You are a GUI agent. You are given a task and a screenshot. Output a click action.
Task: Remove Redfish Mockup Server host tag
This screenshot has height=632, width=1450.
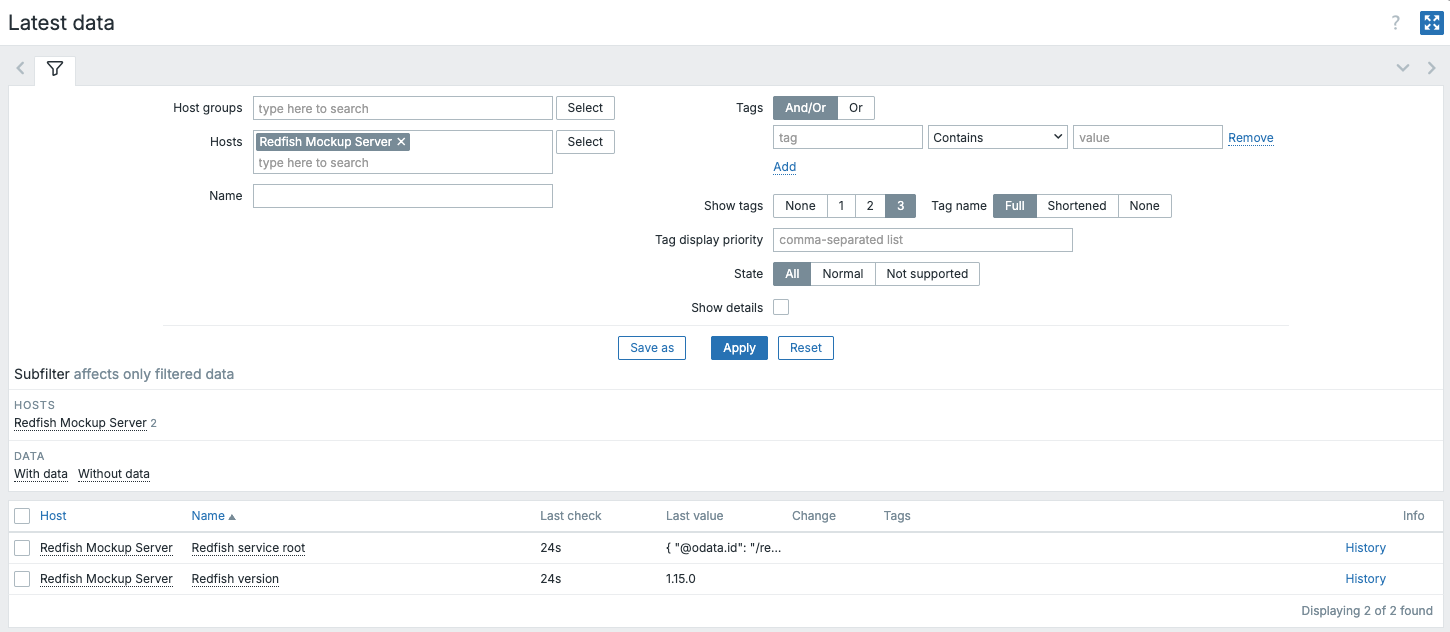click(x=401, y=142)
